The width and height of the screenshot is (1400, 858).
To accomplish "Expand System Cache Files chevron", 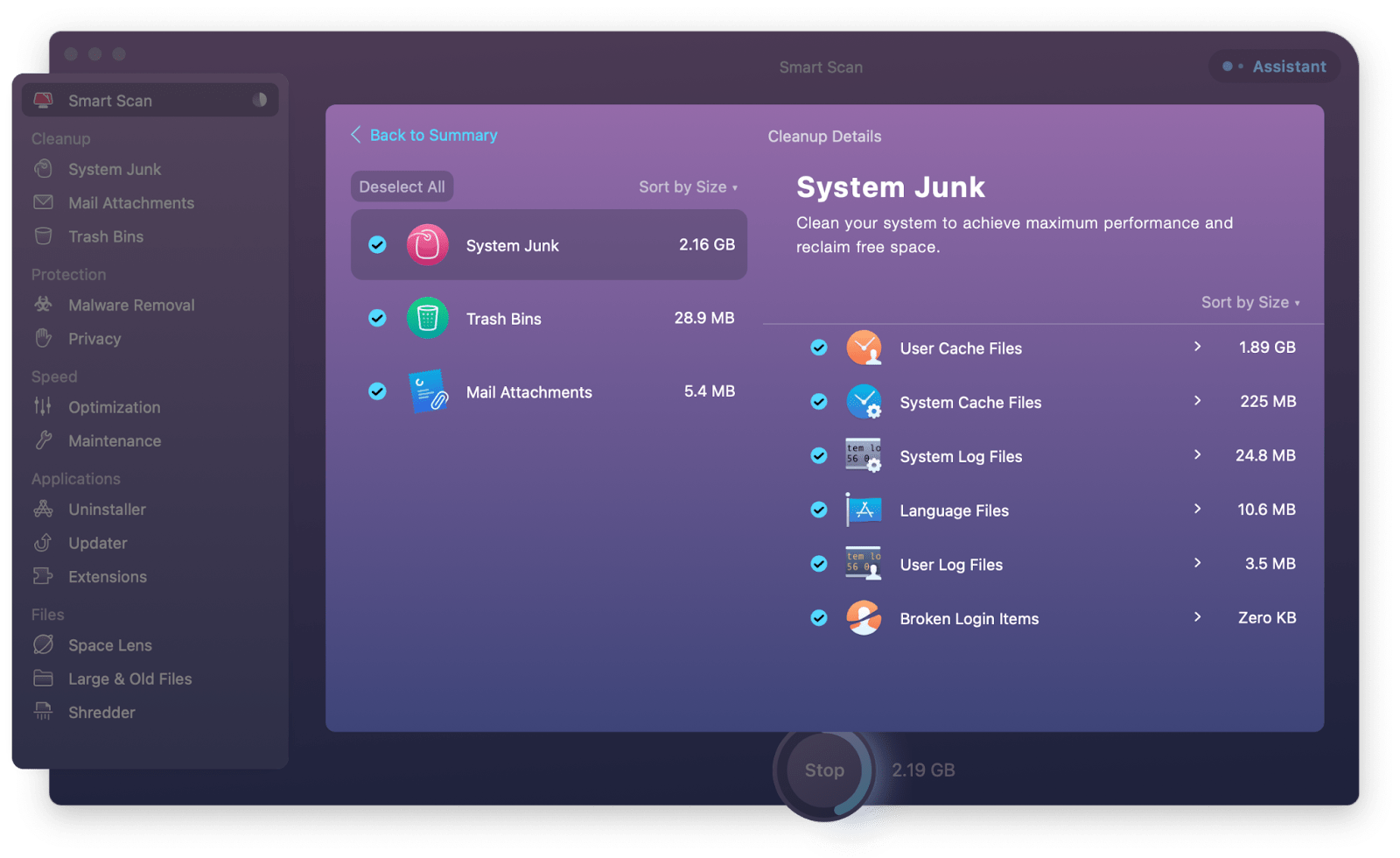I will (1198, 401).
